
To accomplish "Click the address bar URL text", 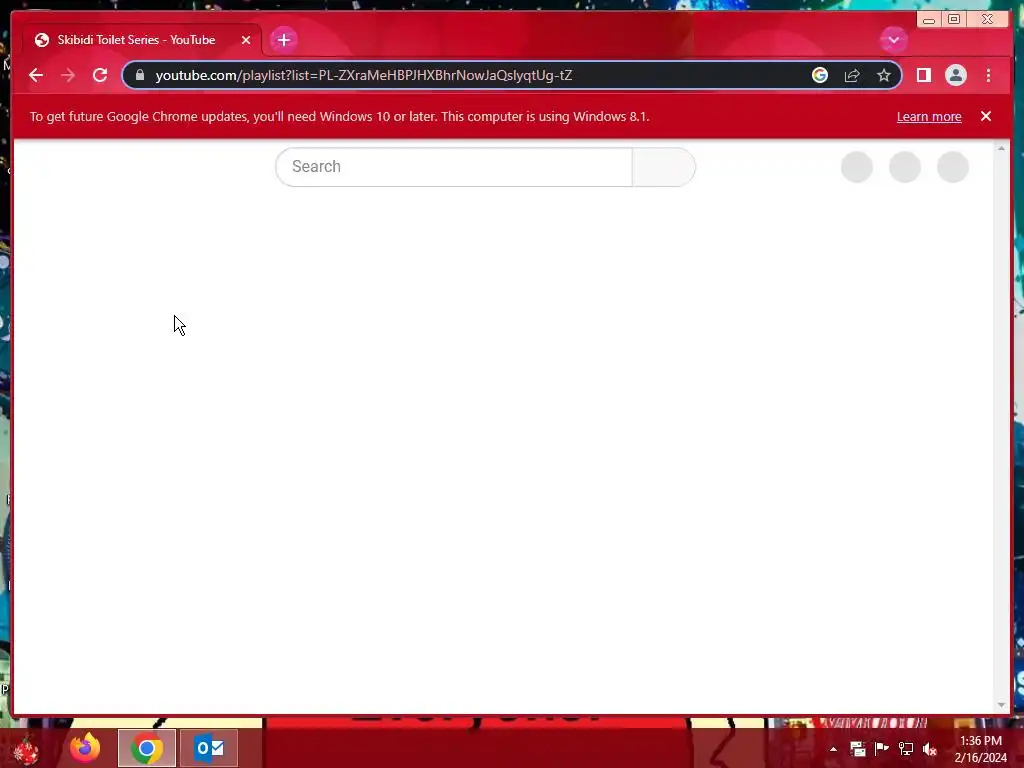I will coord(364,75).
